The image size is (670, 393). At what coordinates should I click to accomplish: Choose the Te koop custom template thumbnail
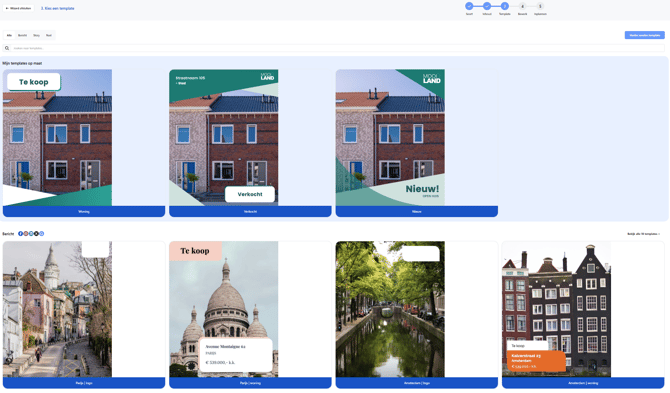[x=57, y=138]
